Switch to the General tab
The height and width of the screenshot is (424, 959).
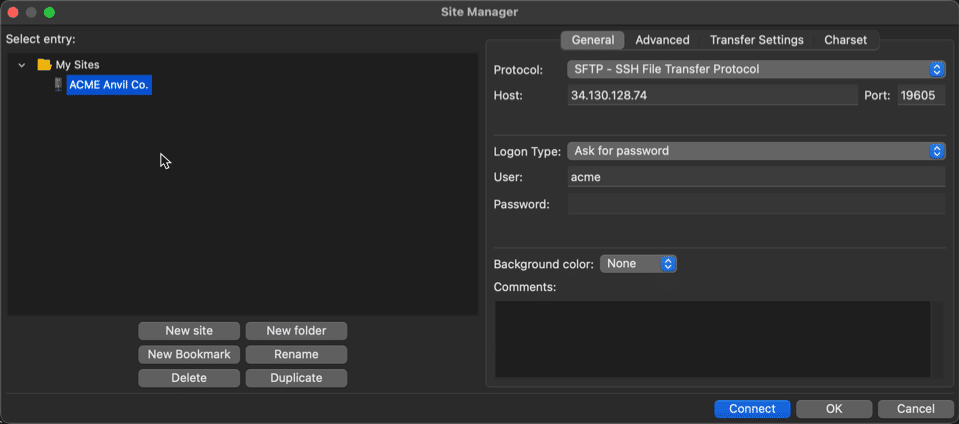coord(593,40)
